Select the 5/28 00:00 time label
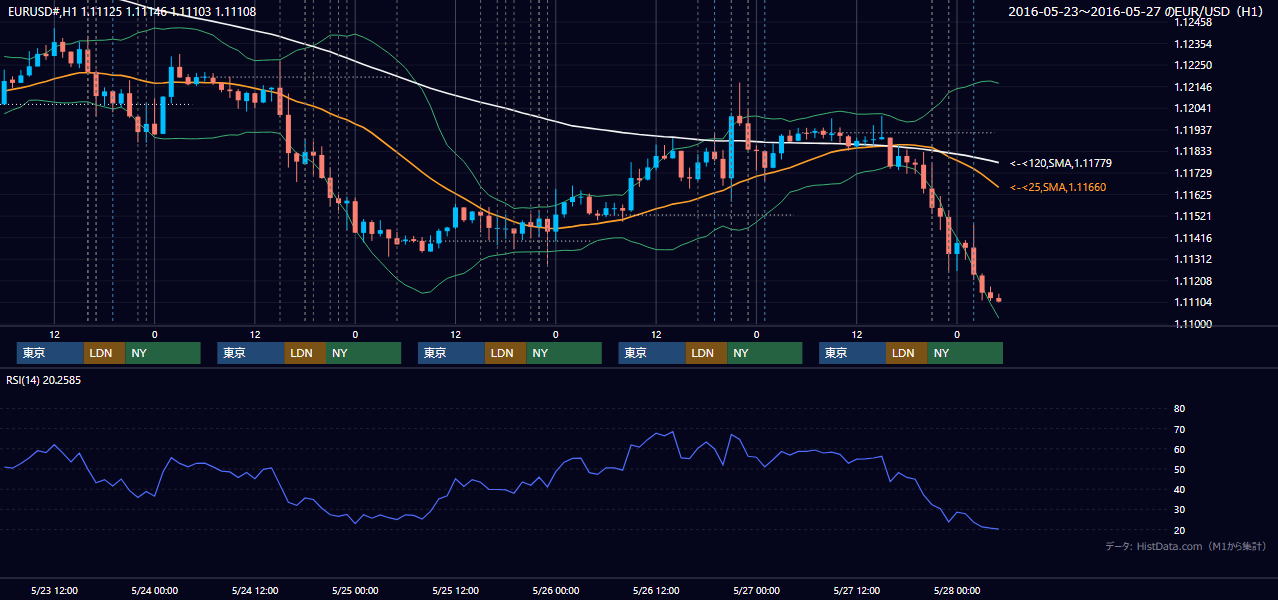Screen dimensions: 1278x600 (957, 590)
